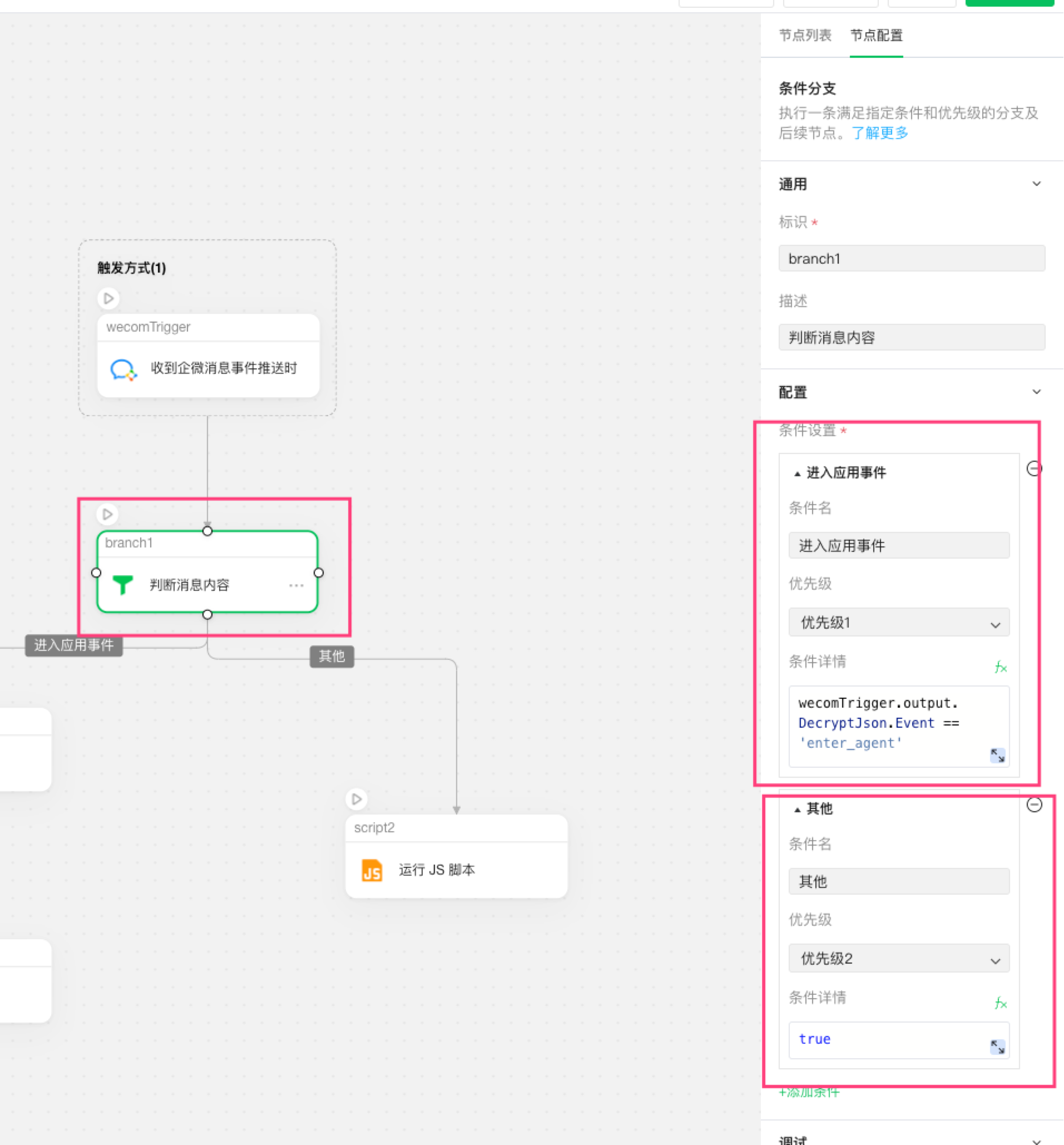Screen dimensions: 1064x1145
Task: Collapse the 通用 section chevron
Action: pos(1036,184)
